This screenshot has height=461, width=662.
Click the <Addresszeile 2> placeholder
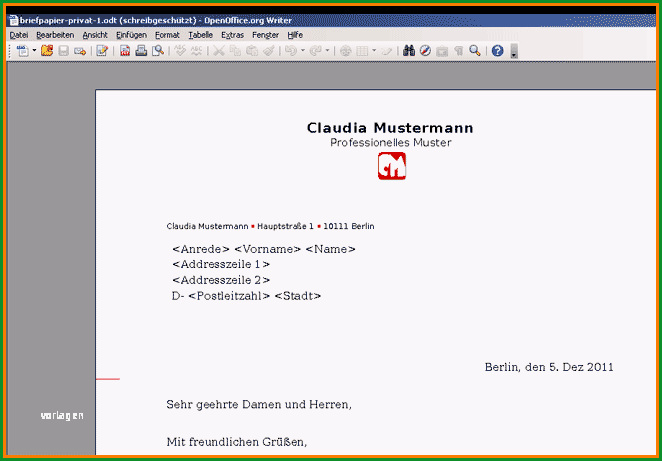[x=221, y=280]
